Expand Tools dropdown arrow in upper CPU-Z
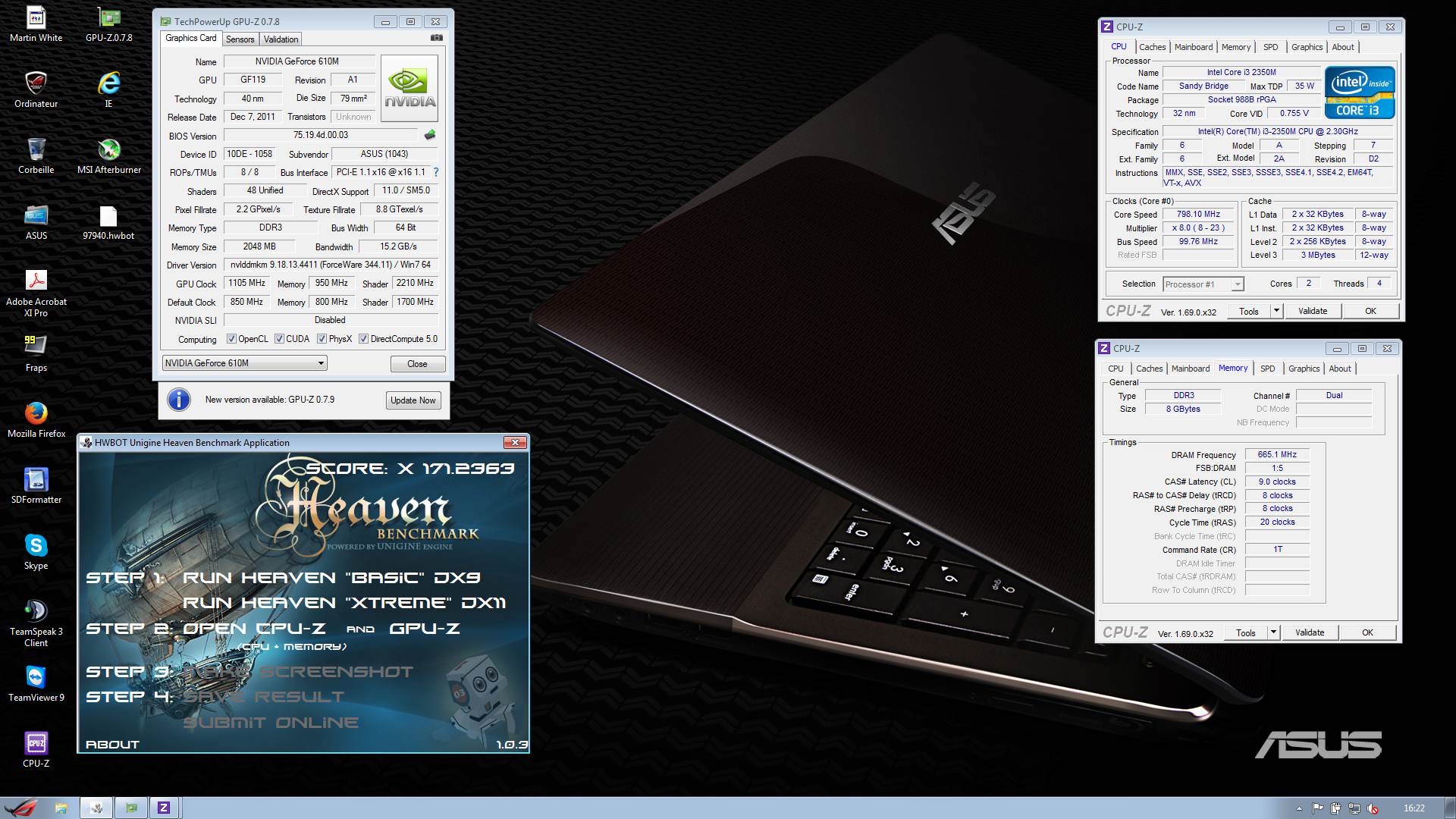The image size is (1456, 819). (x=1276, y=311)
